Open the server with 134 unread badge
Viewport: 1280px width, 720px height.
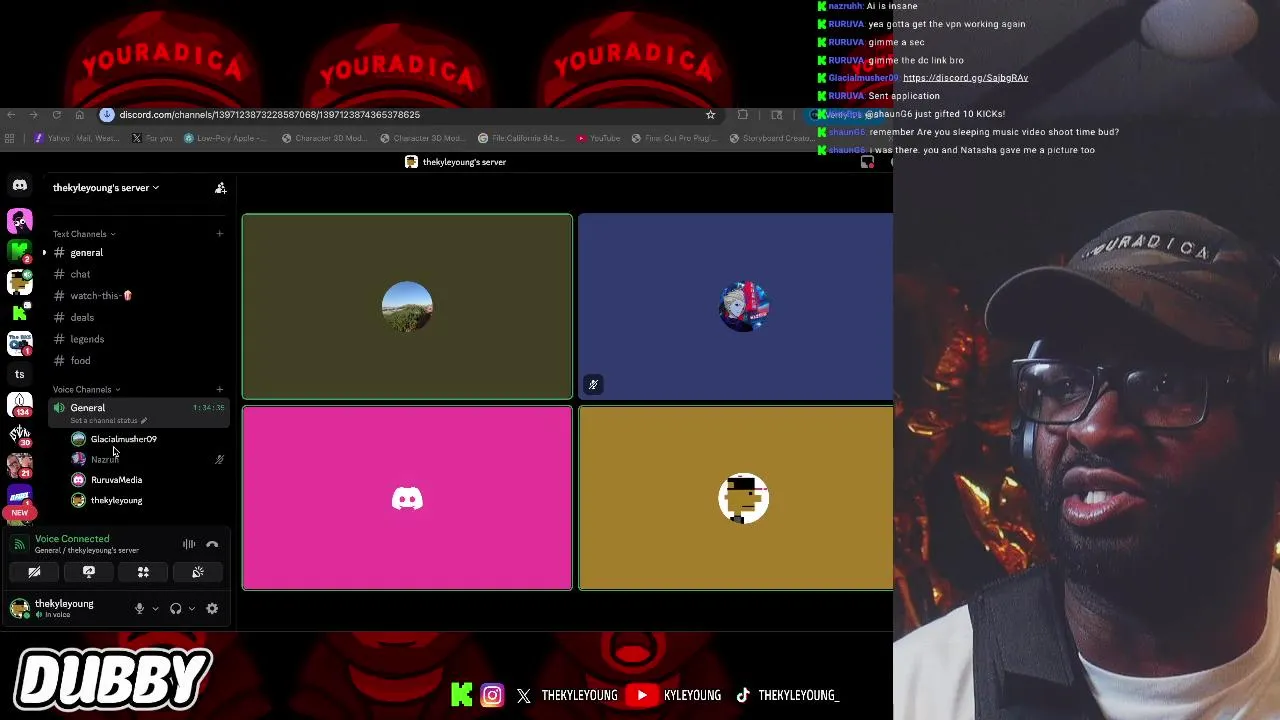tap(19, 406)
